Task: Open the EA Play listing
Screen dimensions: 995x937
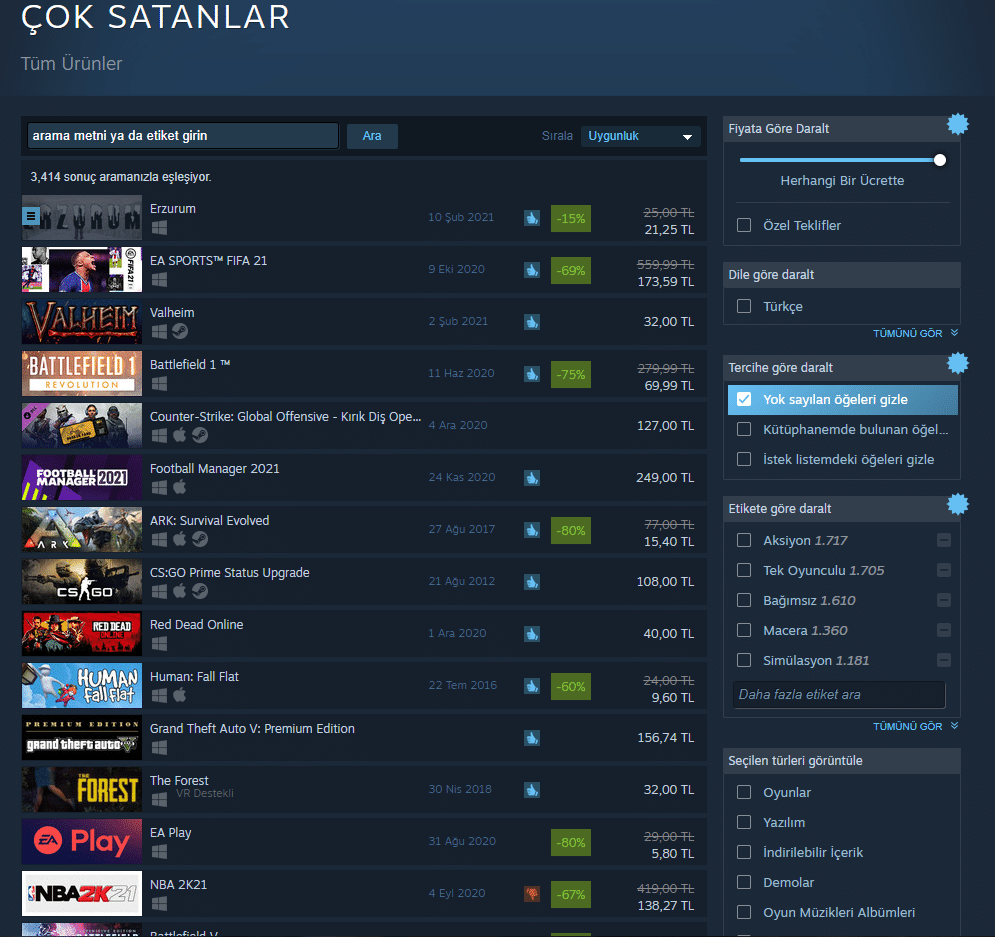Action: [364, 842]
